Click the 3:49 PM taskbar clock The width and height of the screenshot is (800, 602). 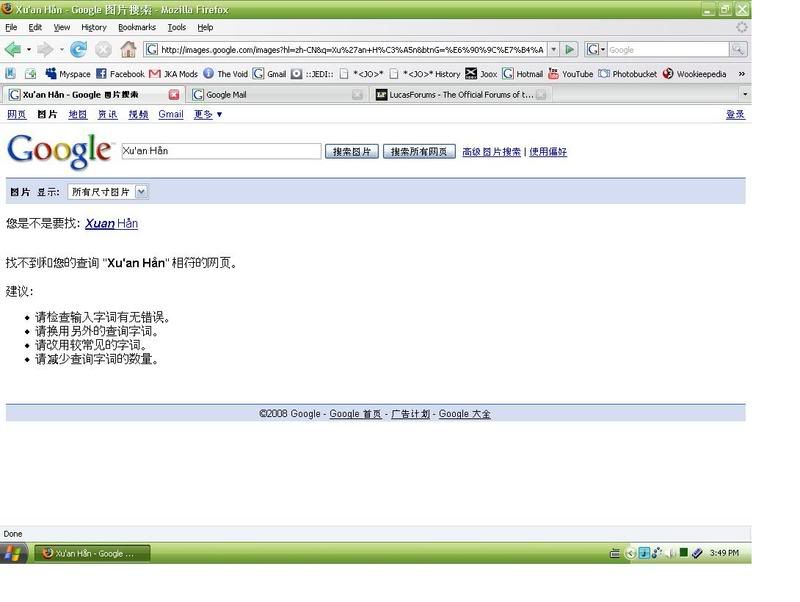coord(724,553)
